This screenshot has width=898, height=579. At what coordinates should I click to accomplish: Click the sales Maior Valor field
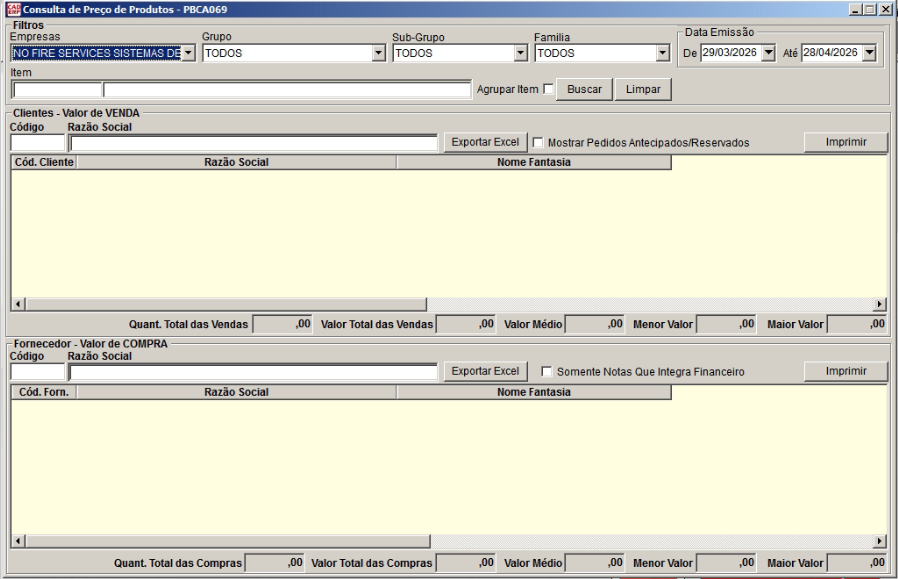coord(857,324)
